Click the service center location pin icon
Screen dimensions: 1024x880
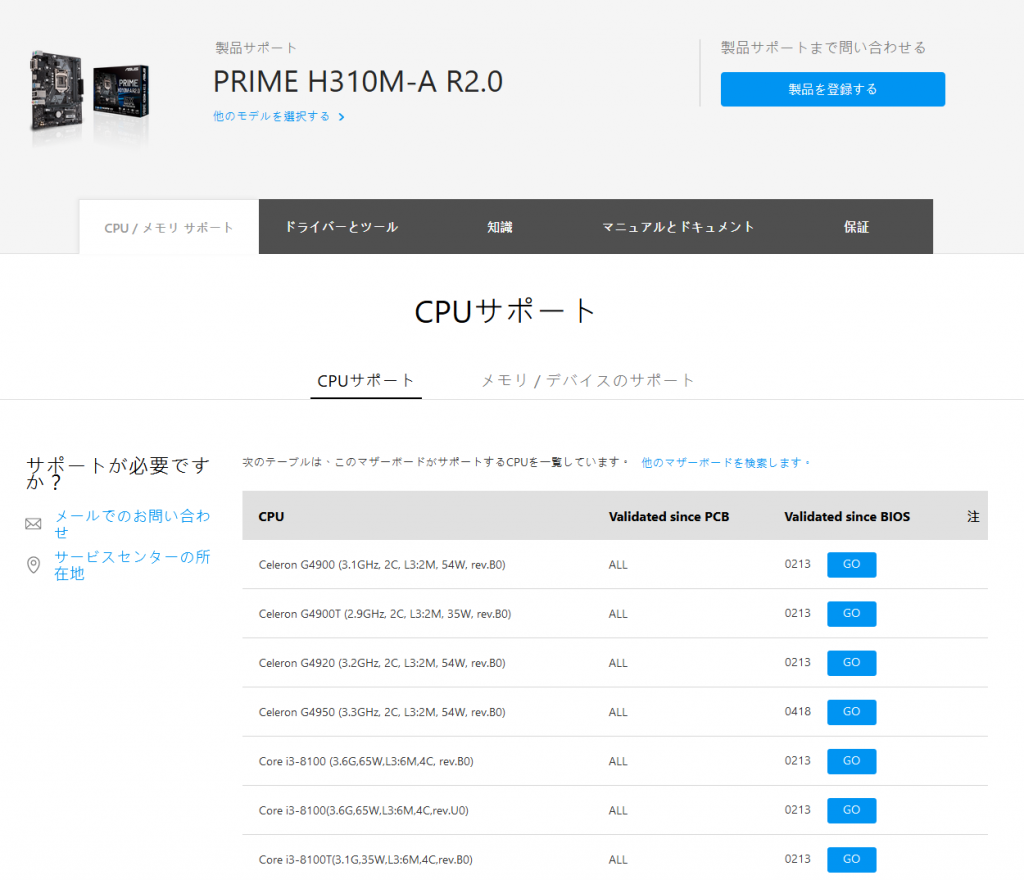click(33, 565)
